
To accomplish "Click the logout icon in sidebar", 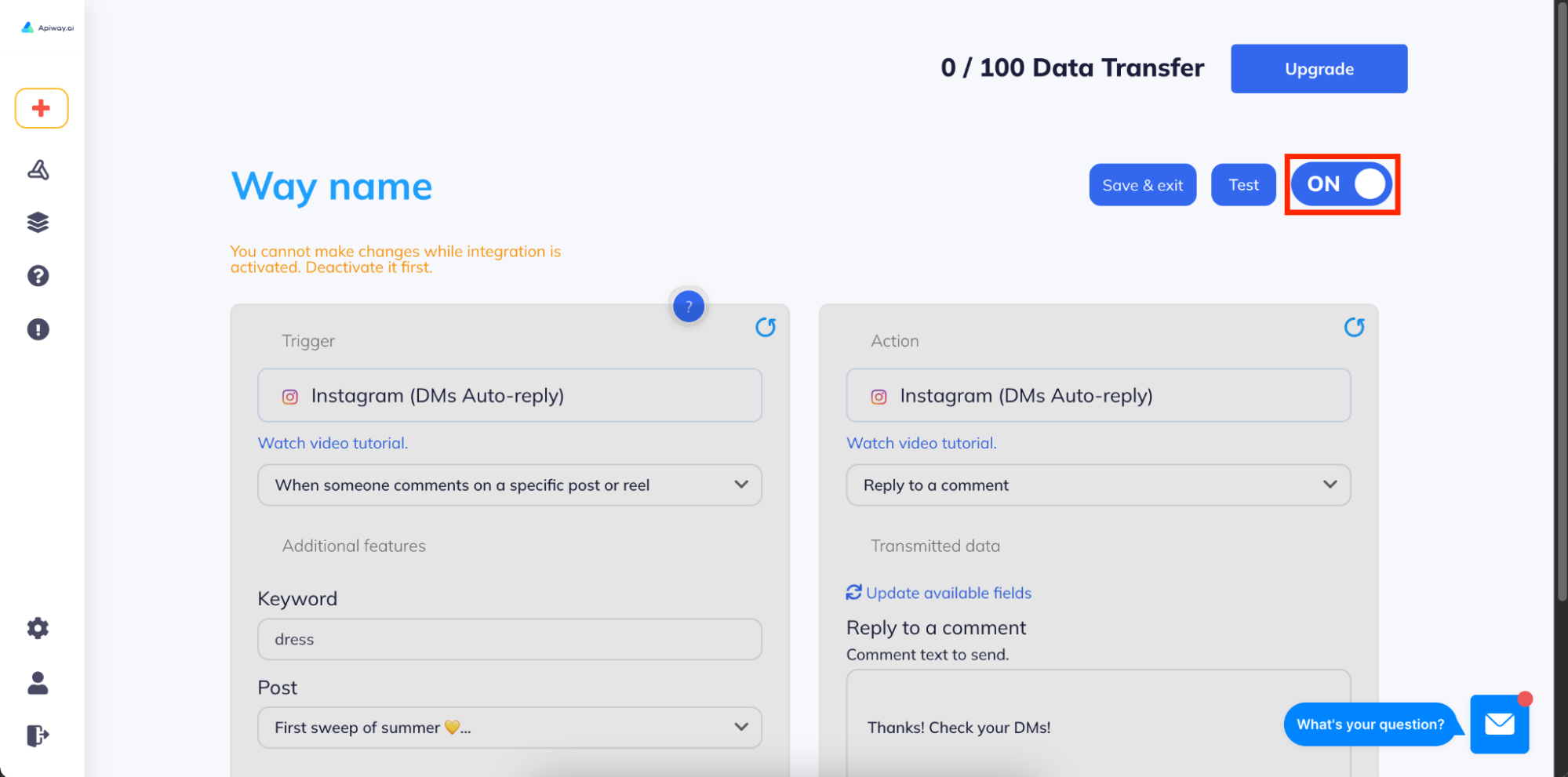I will [38, 735].
